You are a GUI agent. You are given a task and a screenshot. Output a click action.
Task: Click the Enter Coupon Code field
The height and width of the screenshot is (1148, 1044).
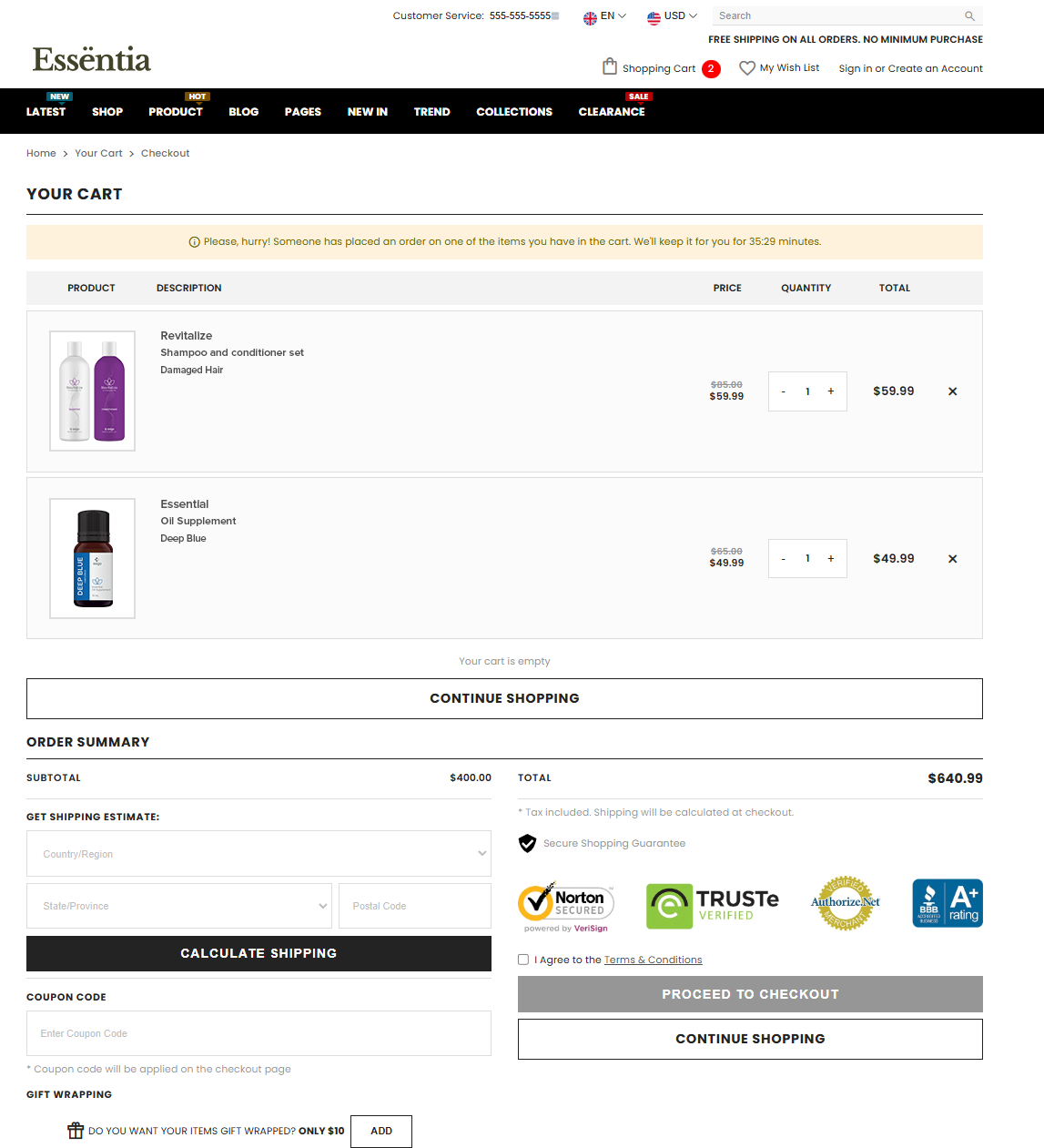point(258,1033)
